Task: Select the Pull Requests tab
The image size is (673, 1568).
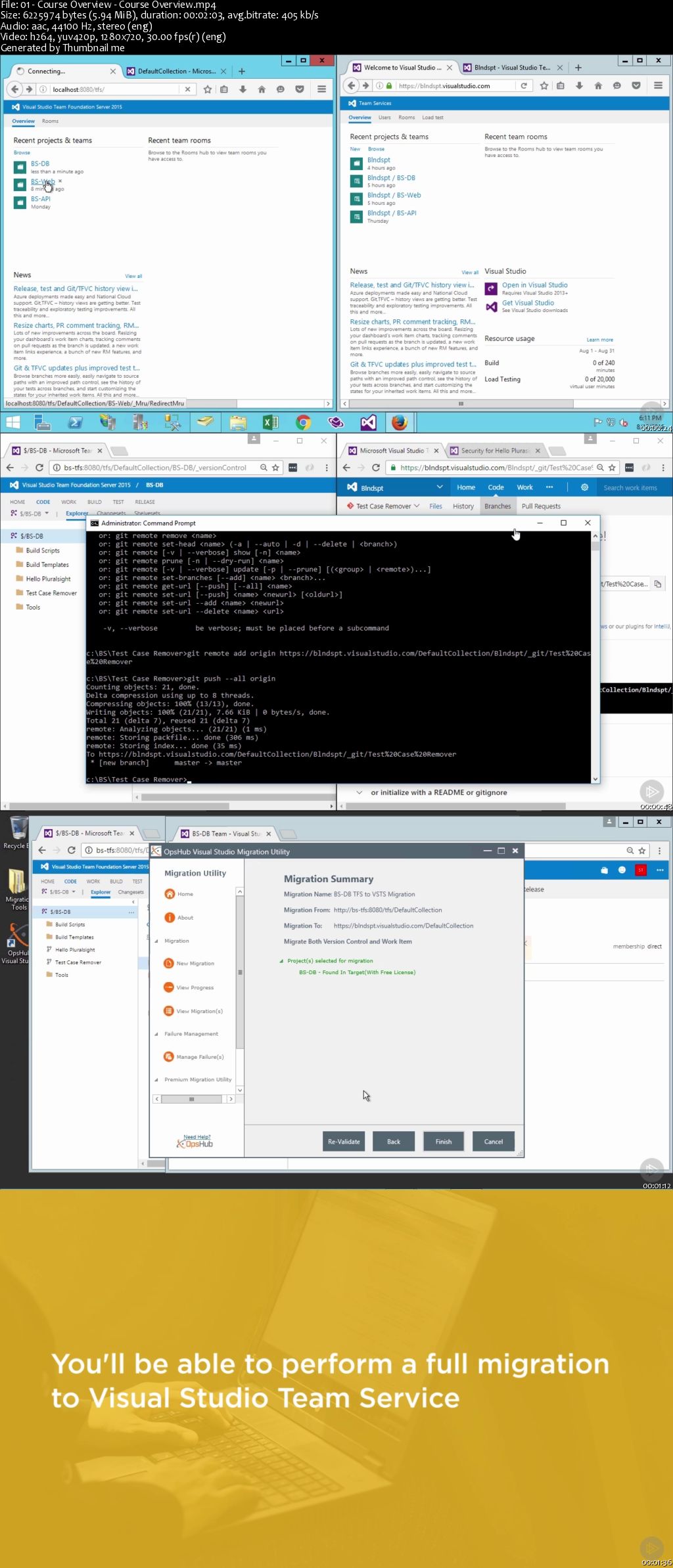Action: [541, 506]
